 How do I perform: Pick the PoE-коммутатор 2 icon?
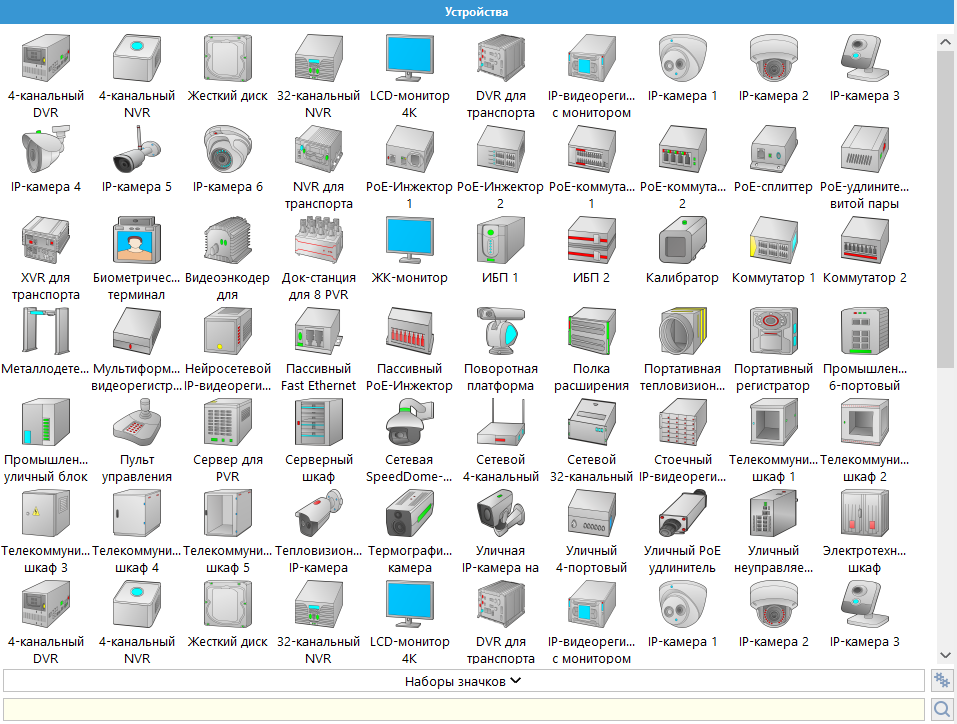[682, 150]
